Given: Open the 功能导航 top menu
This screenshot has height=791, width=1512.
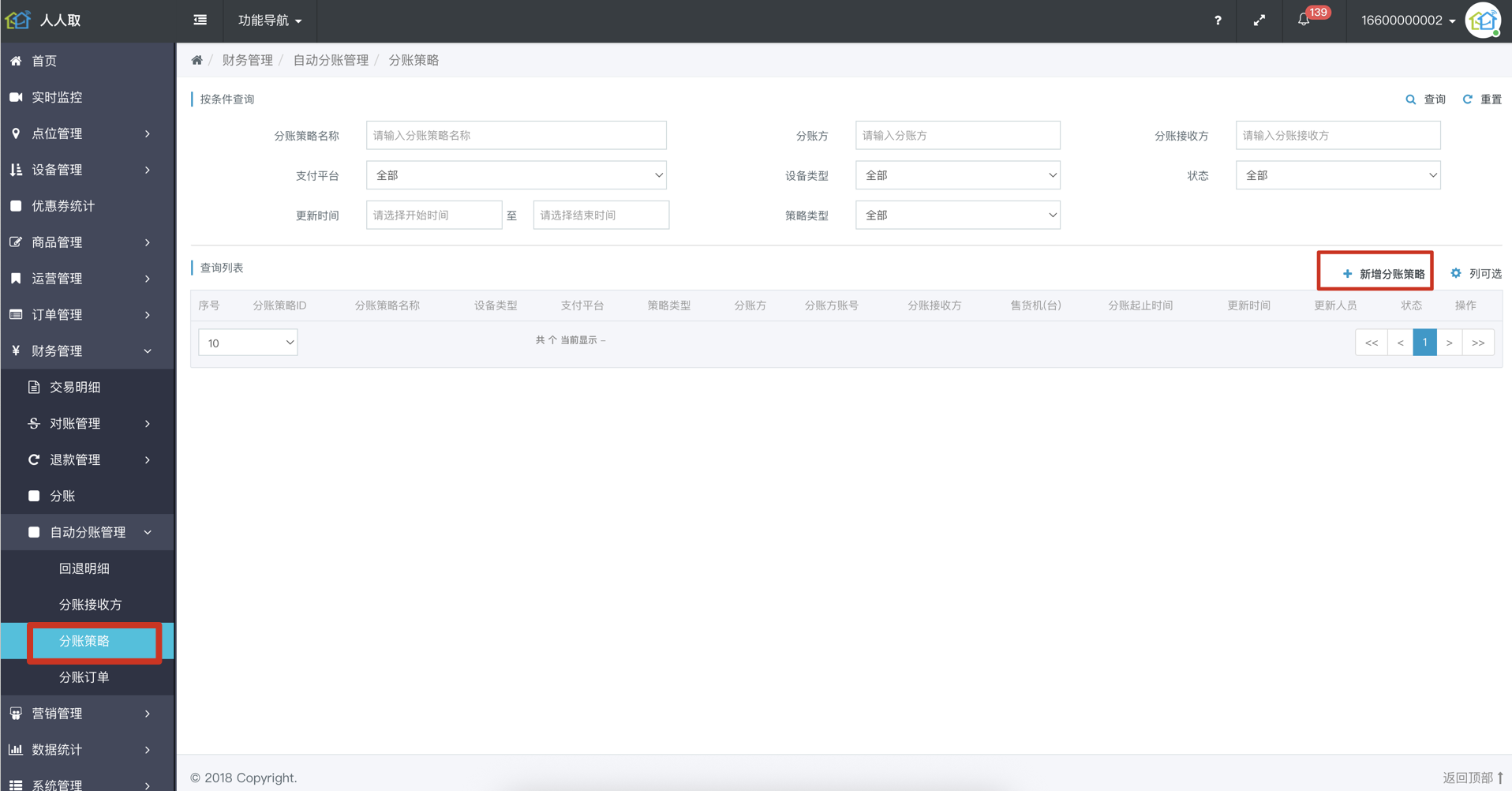Looking at the screenshot, I should 270,21.
